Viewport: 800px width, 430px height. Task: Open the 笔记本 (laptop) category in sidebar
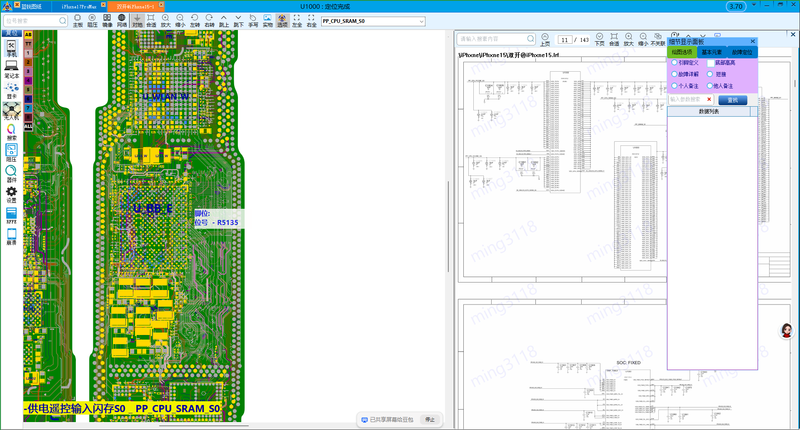pyautogui.click(x=11, y=67)
